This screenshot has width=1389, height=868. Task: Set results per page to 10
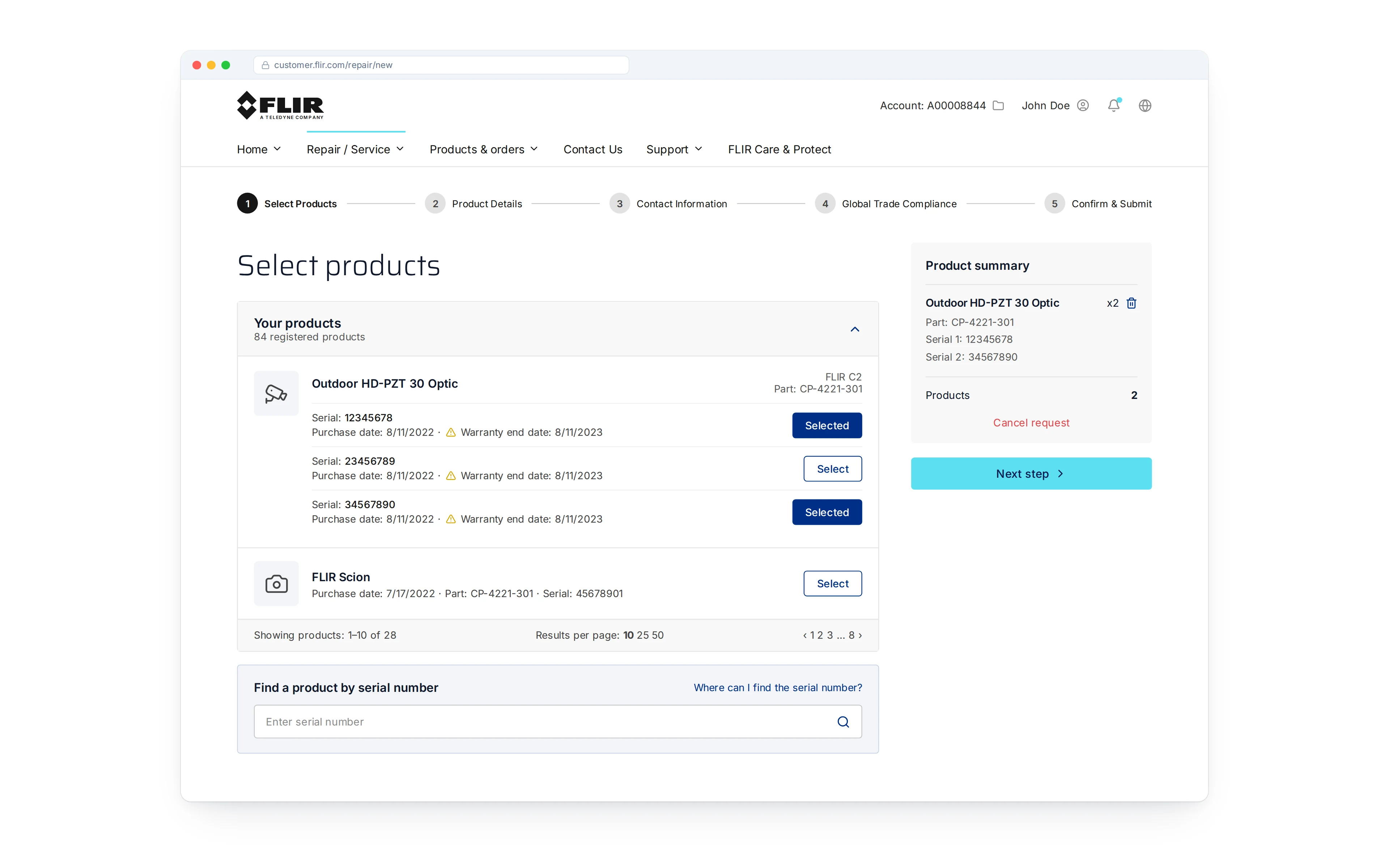click(629, 635)
